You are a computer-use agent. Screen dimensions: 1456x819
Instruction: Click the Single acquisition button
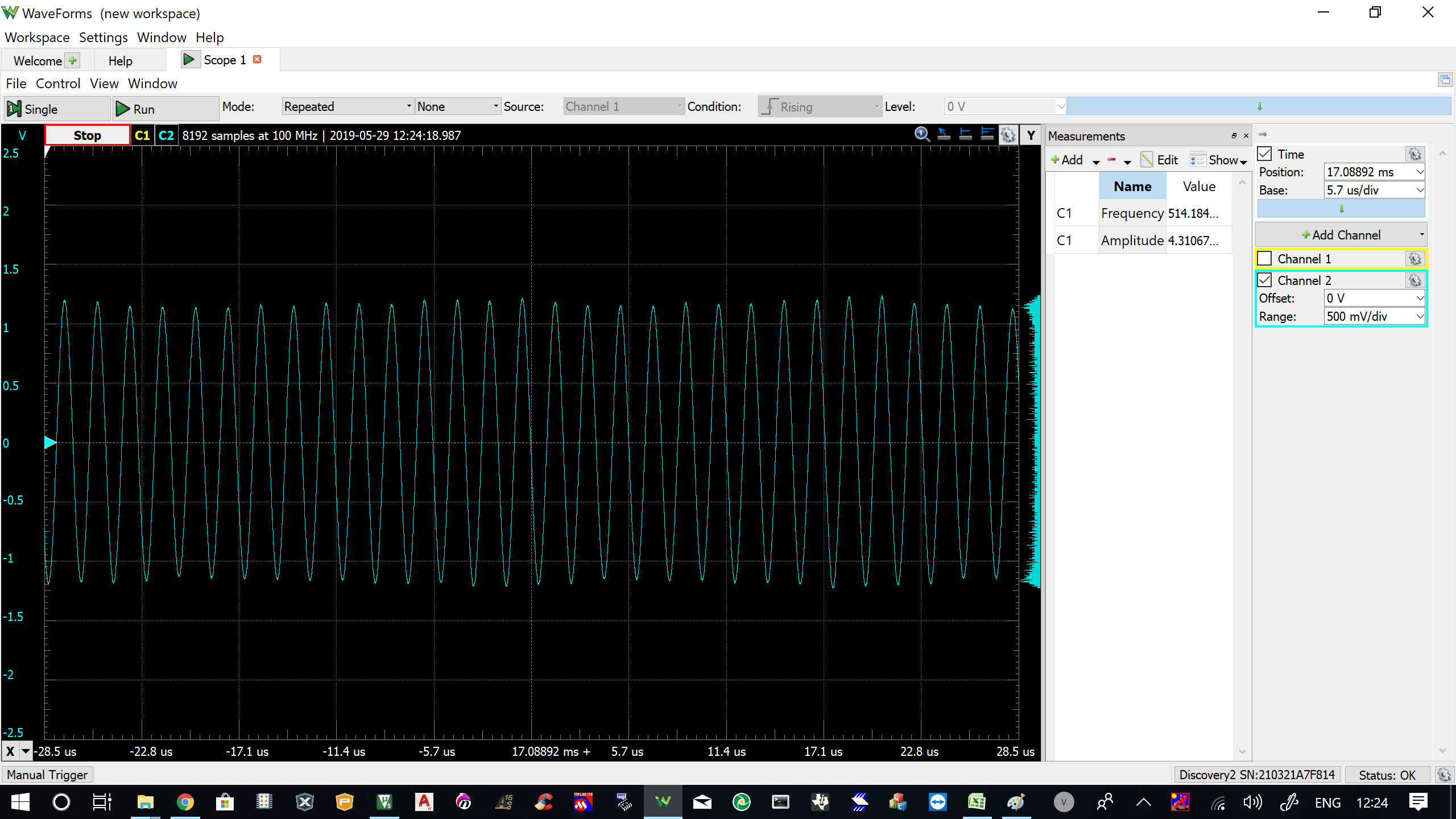pyautogui.click(x=57, y=109)
